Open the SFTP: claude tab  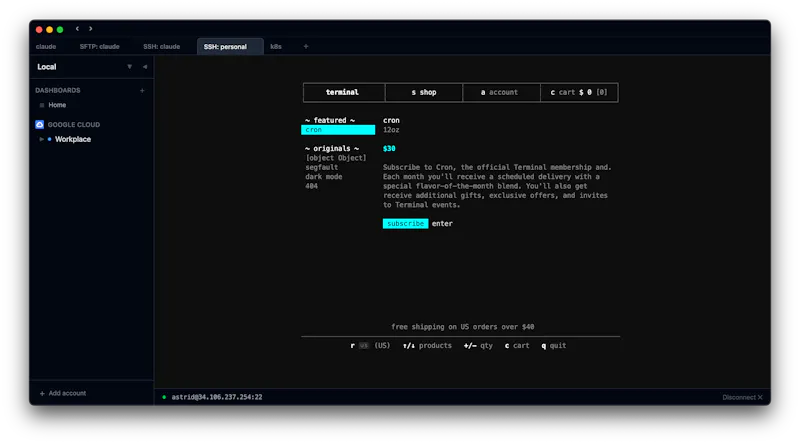click(99, 46)
